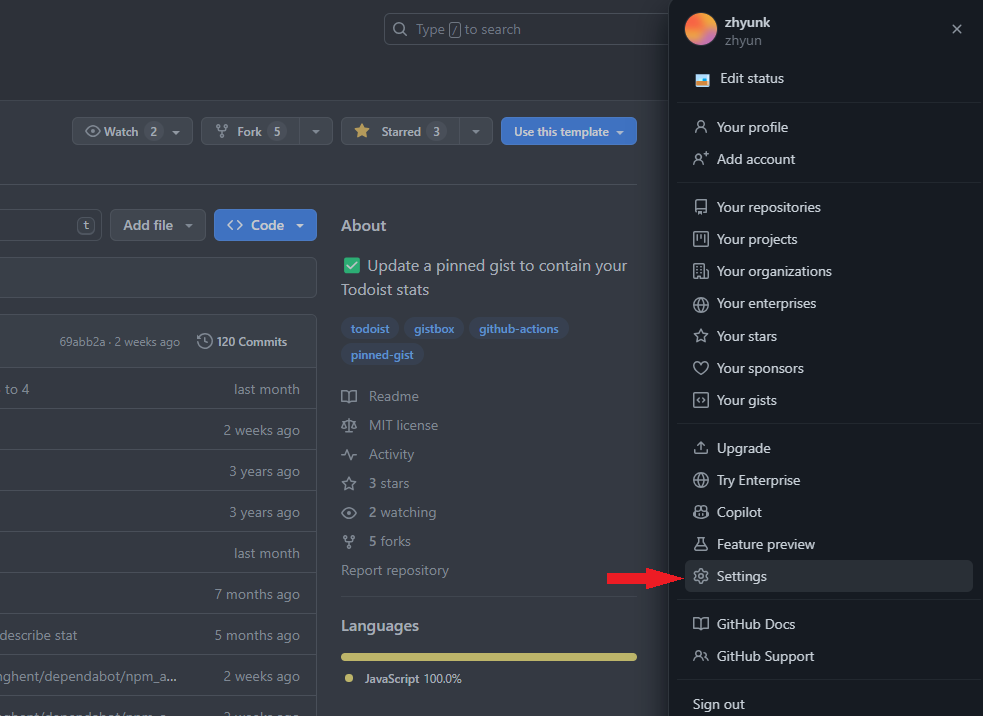Image resolution: width=983 pixels, height=716 pixels.
Task: Open the Code dropdown button
Action: [x=265, y=225]
